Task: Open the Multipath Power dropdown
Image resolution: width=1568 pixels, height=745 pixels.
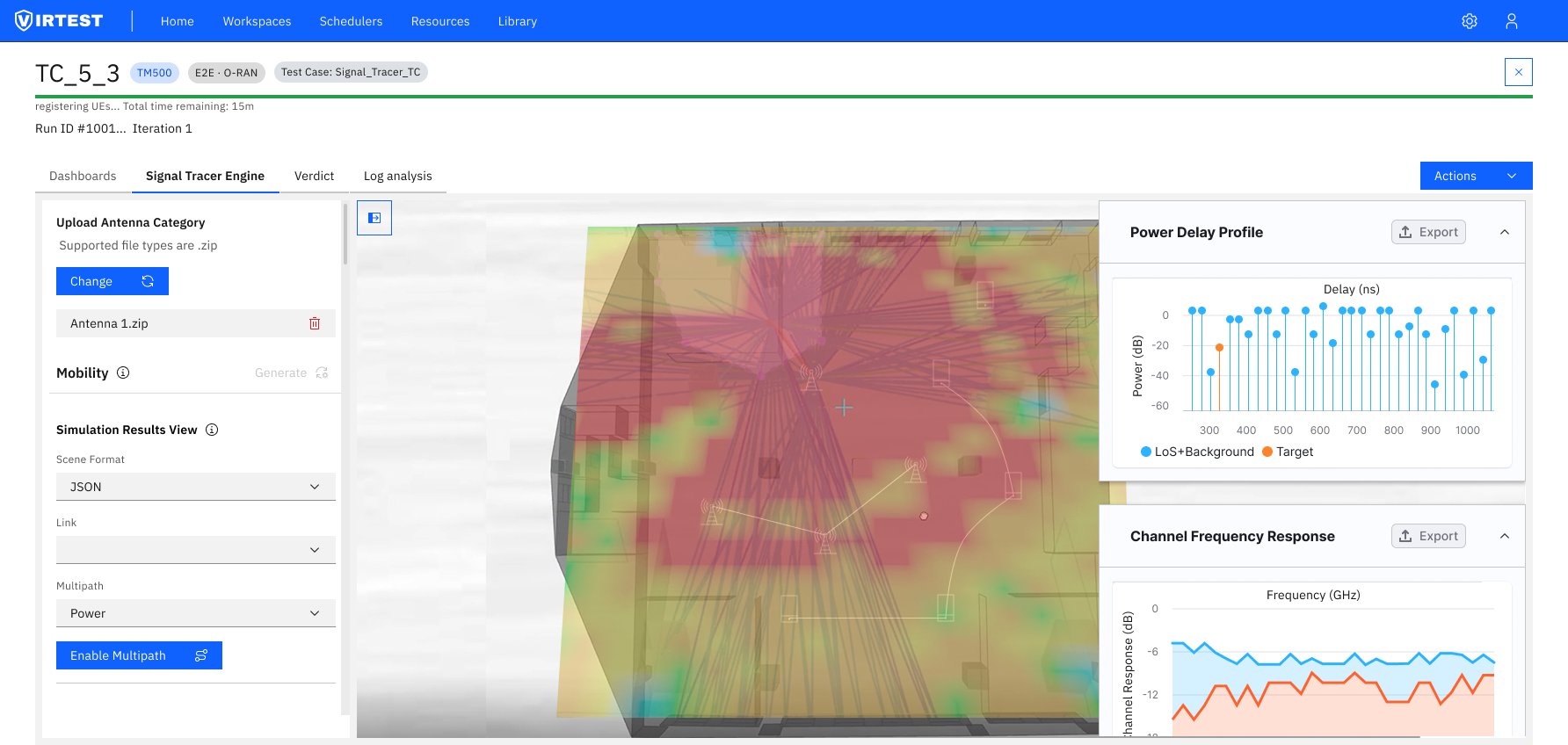Action: (195, 613)
